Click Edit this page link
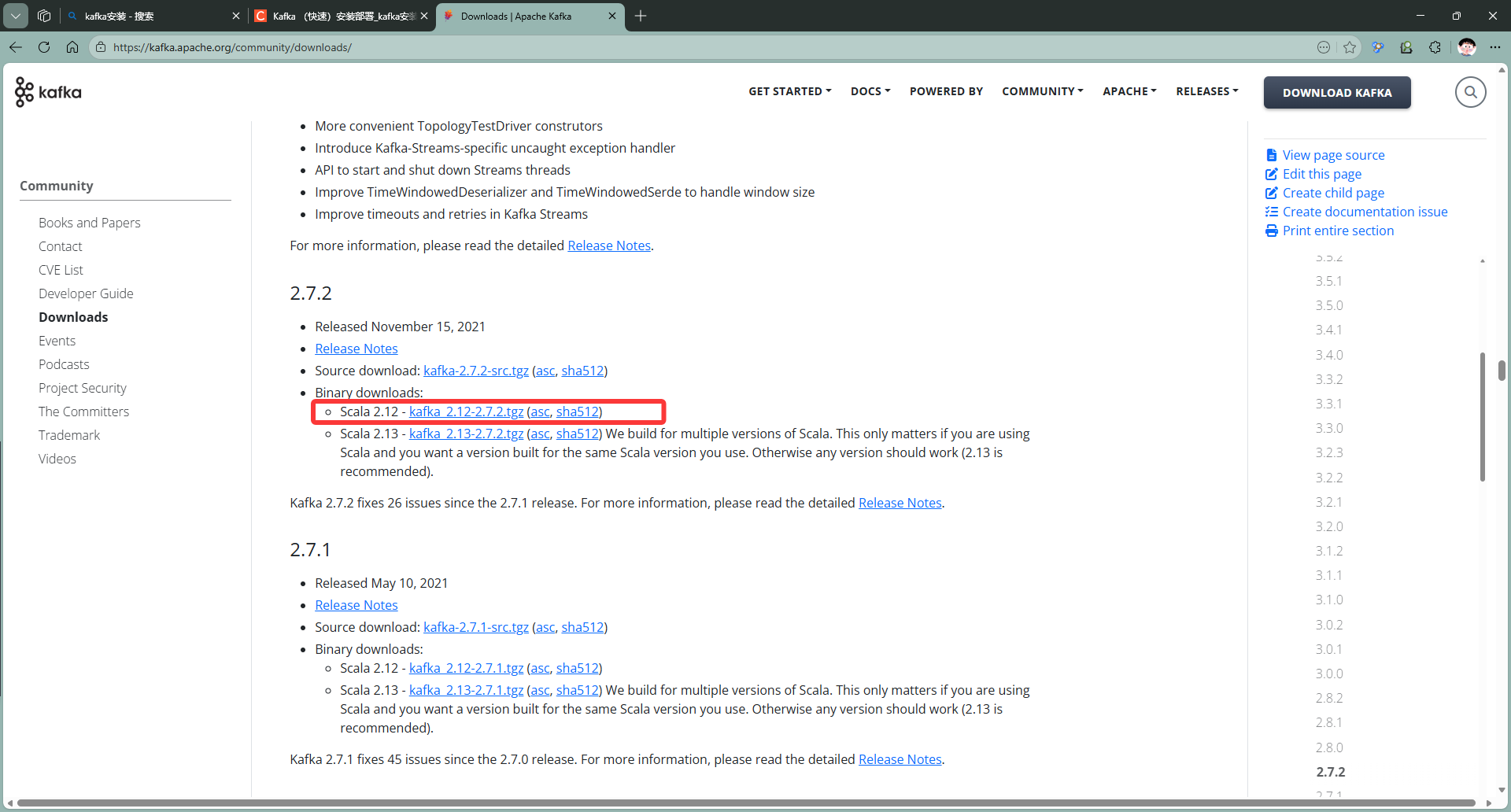Screen dimensions: 1511x812 (x=1313, y=174)
